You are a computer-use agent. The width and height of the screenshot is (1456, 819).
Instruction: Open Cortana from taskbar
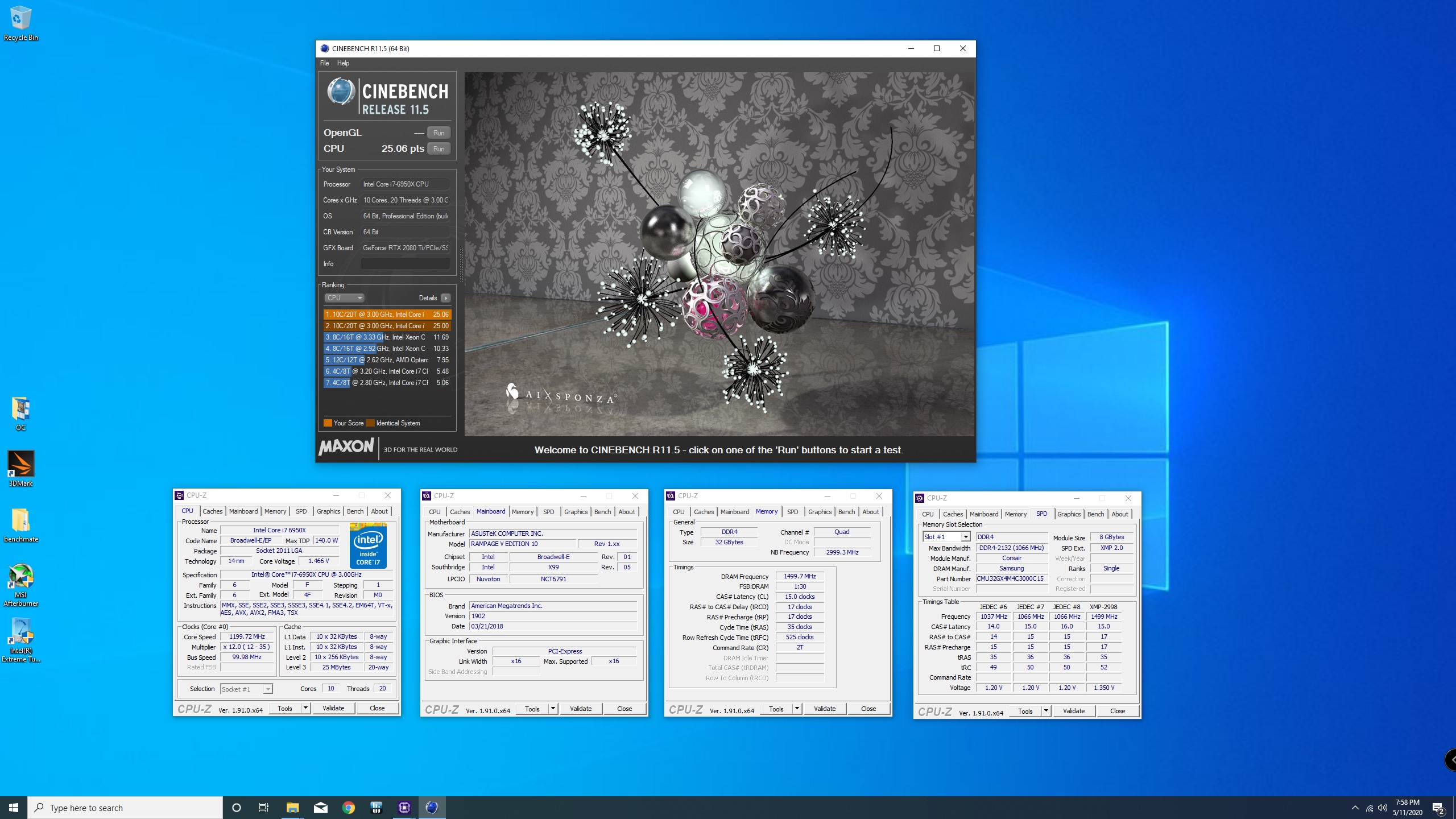pos(237,808)
